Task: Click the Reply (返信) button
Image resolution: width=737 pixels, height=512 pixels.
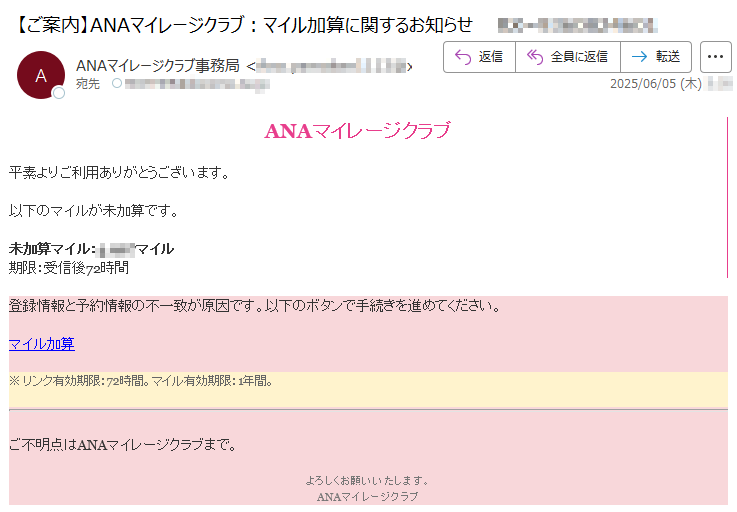Action: click(x=479, y=57)
